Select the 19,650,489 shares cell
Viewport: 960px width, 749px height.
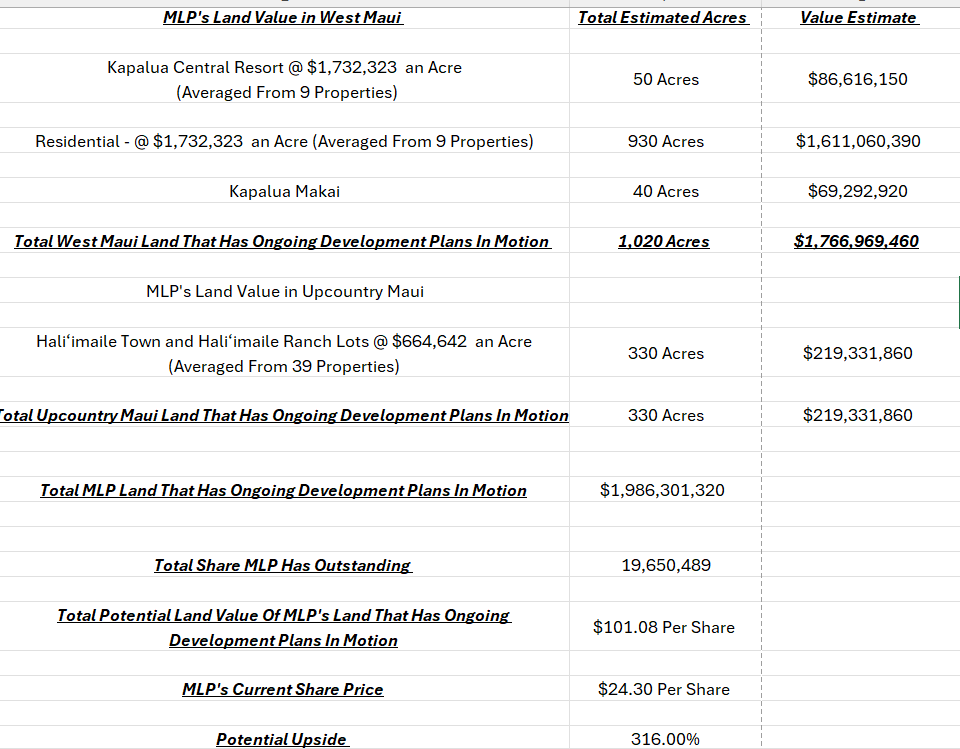click(666, 565)
